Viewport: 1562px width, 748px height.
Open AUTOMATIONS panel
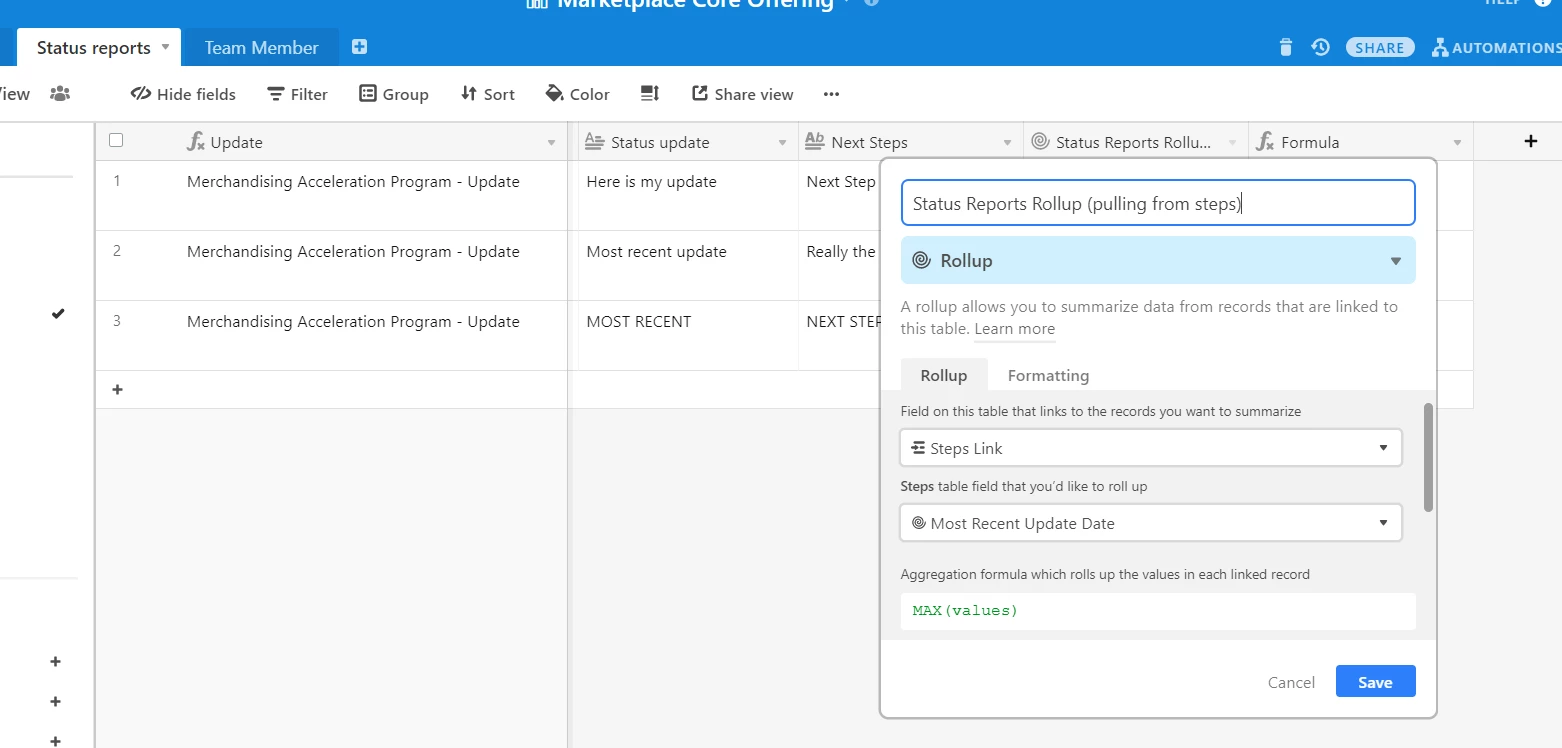1496,47
